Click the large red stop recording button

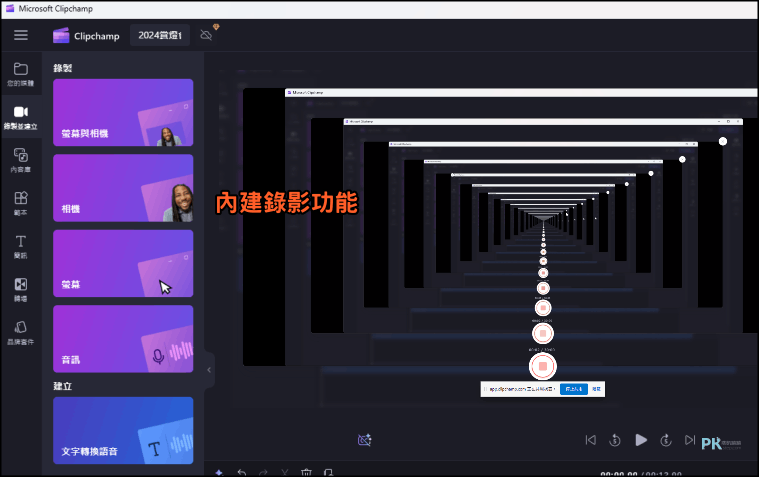543,367
